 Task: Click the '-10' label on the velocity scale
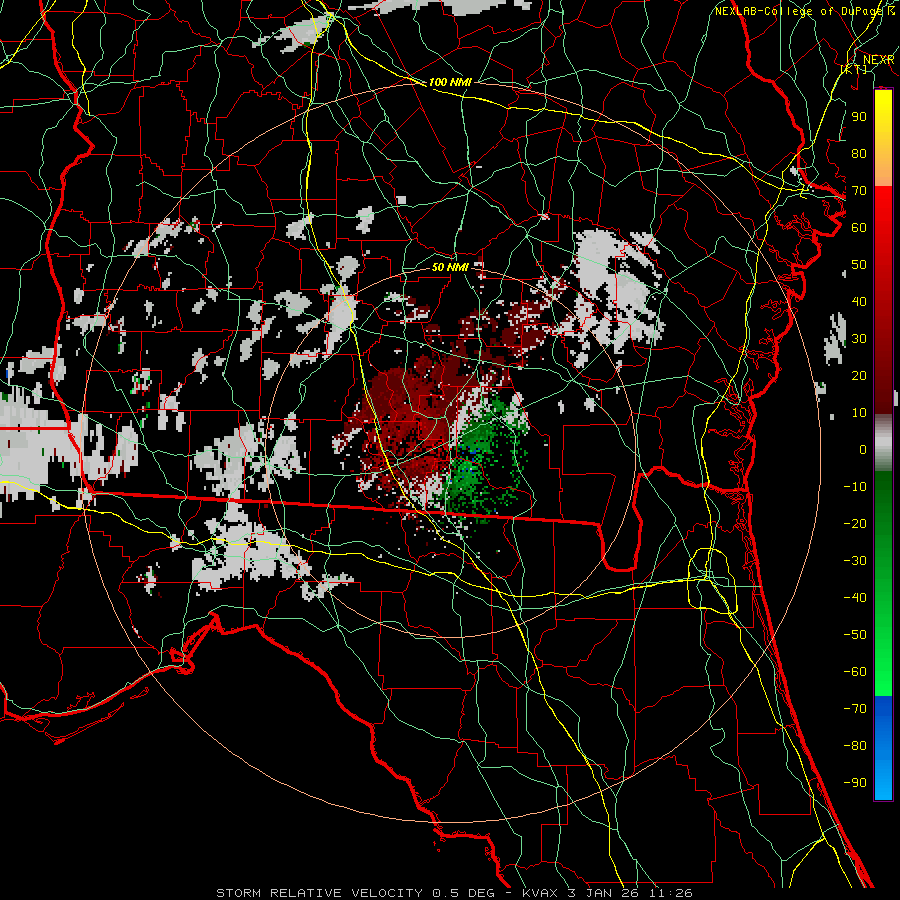click(855, 487)
